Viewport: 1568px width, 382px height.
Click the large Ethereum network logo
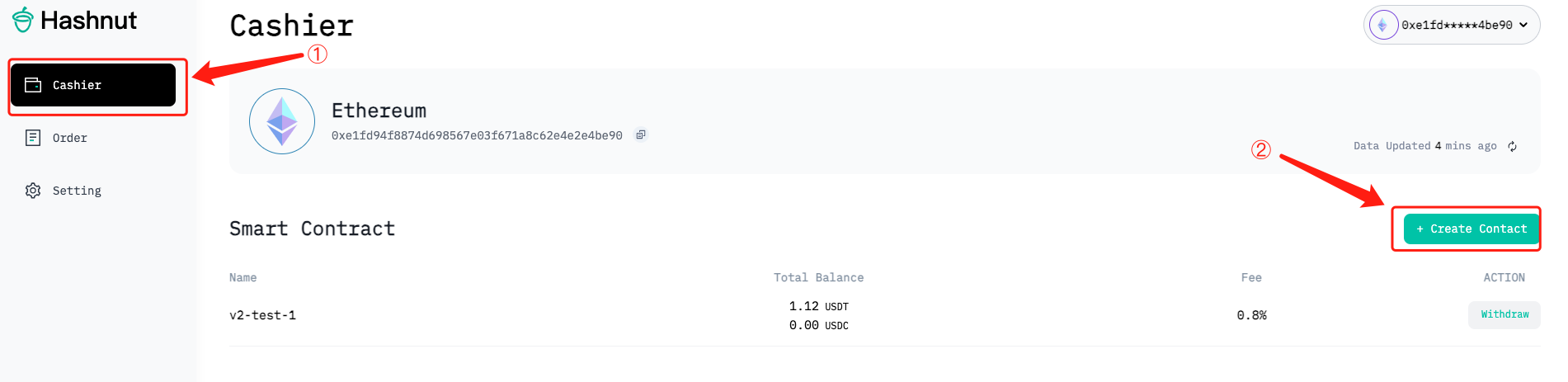point(282,121)
